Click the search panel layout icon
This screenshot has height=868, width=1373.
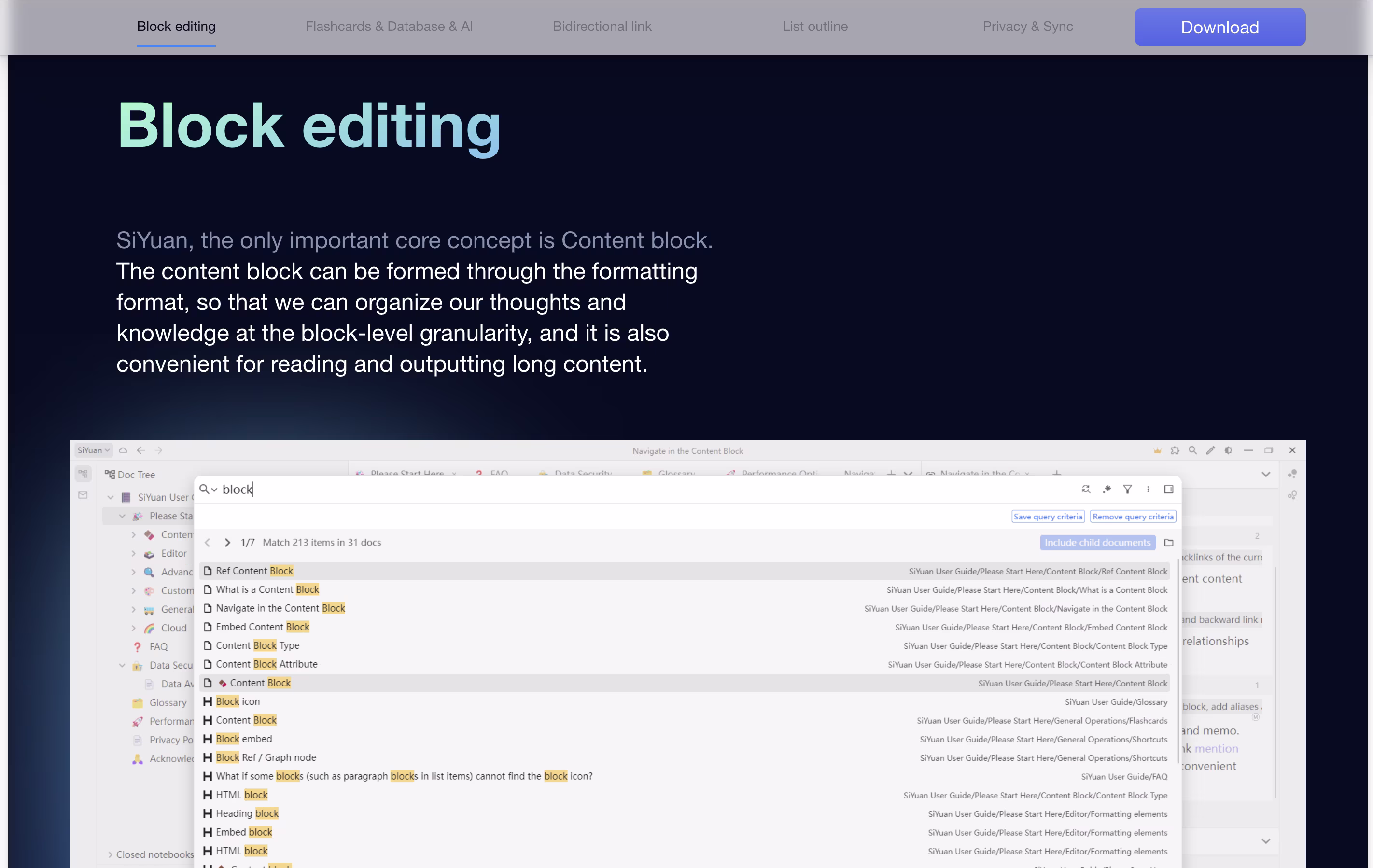[1168, 489]
